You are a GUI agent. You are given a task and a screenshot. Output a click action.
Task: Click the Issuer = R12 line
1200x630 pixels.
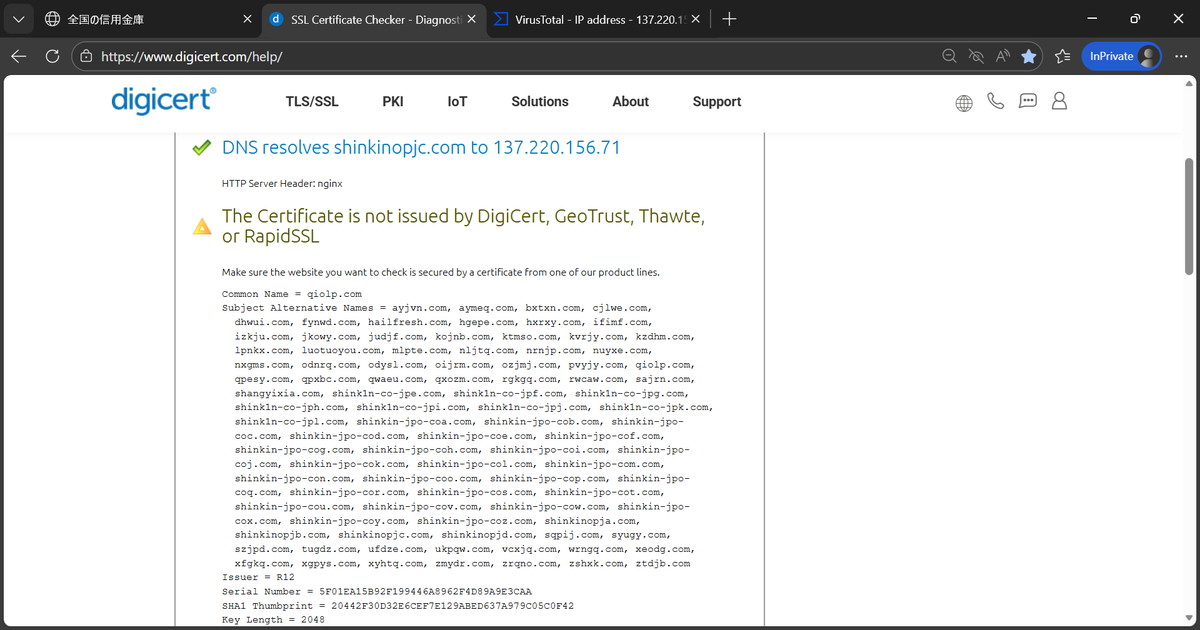pos(258,577)
